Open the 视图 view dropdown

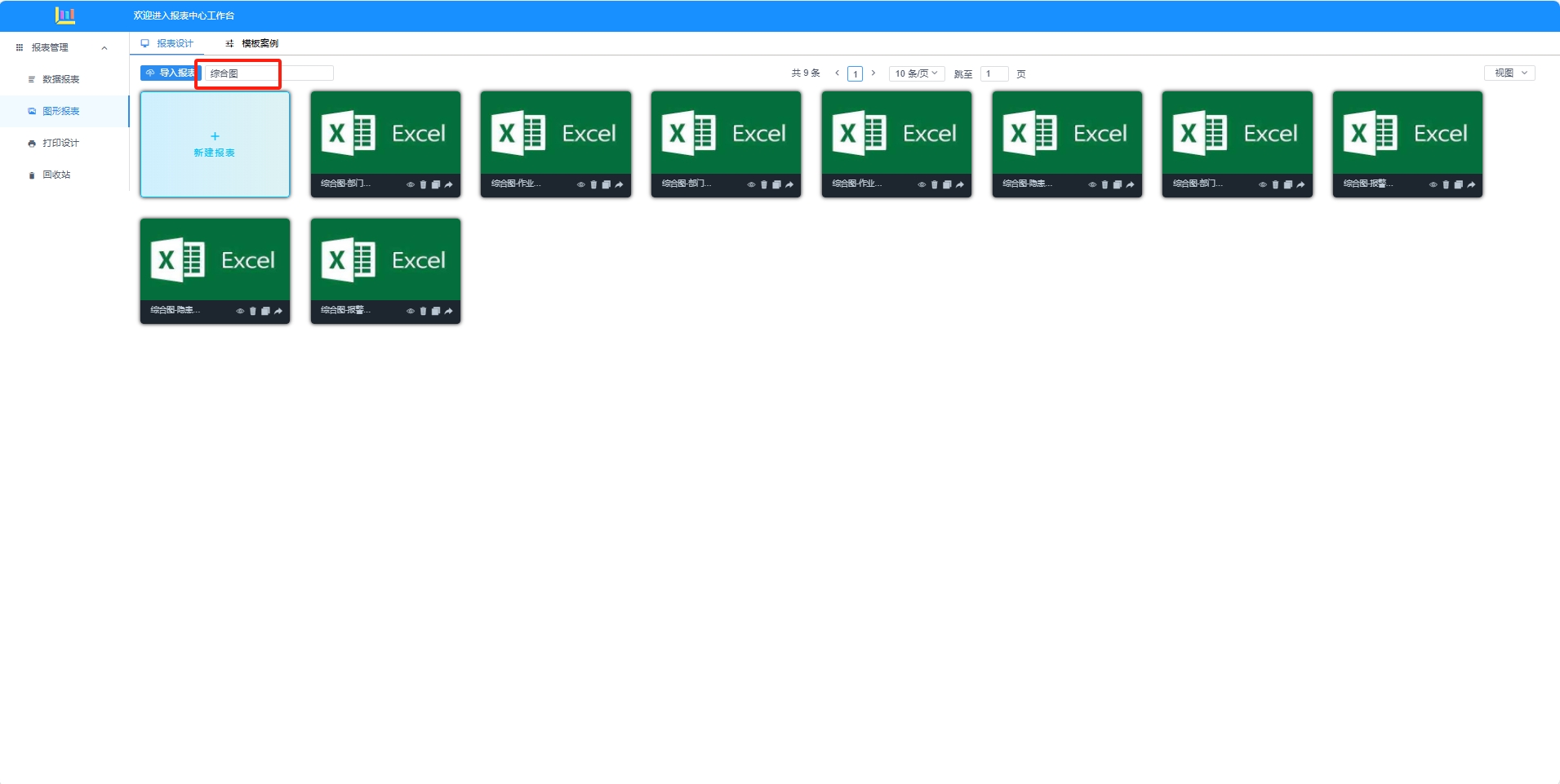pos(1509,73)
